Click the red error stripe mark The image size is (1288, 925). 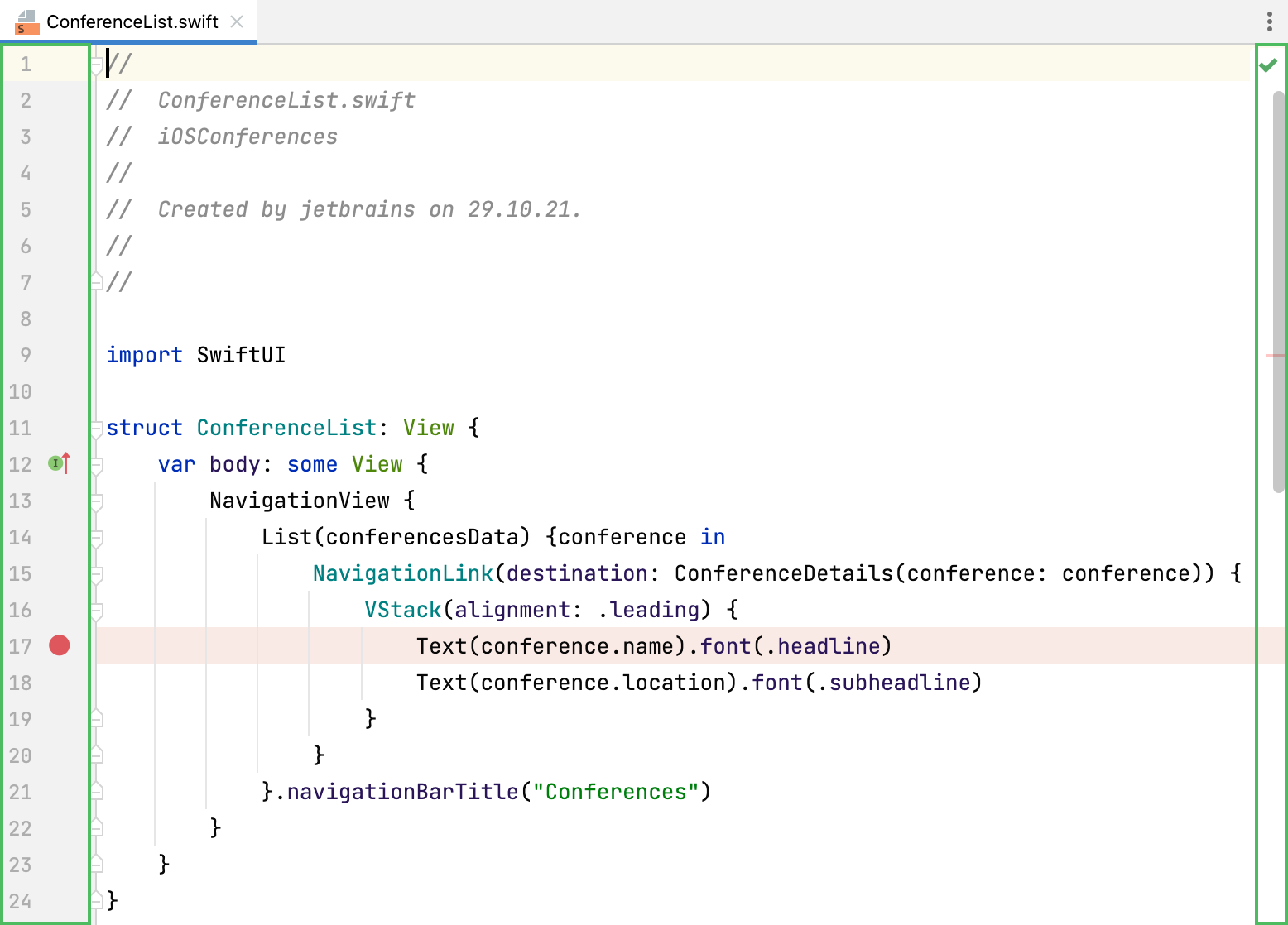click(x=1276, y=356)
